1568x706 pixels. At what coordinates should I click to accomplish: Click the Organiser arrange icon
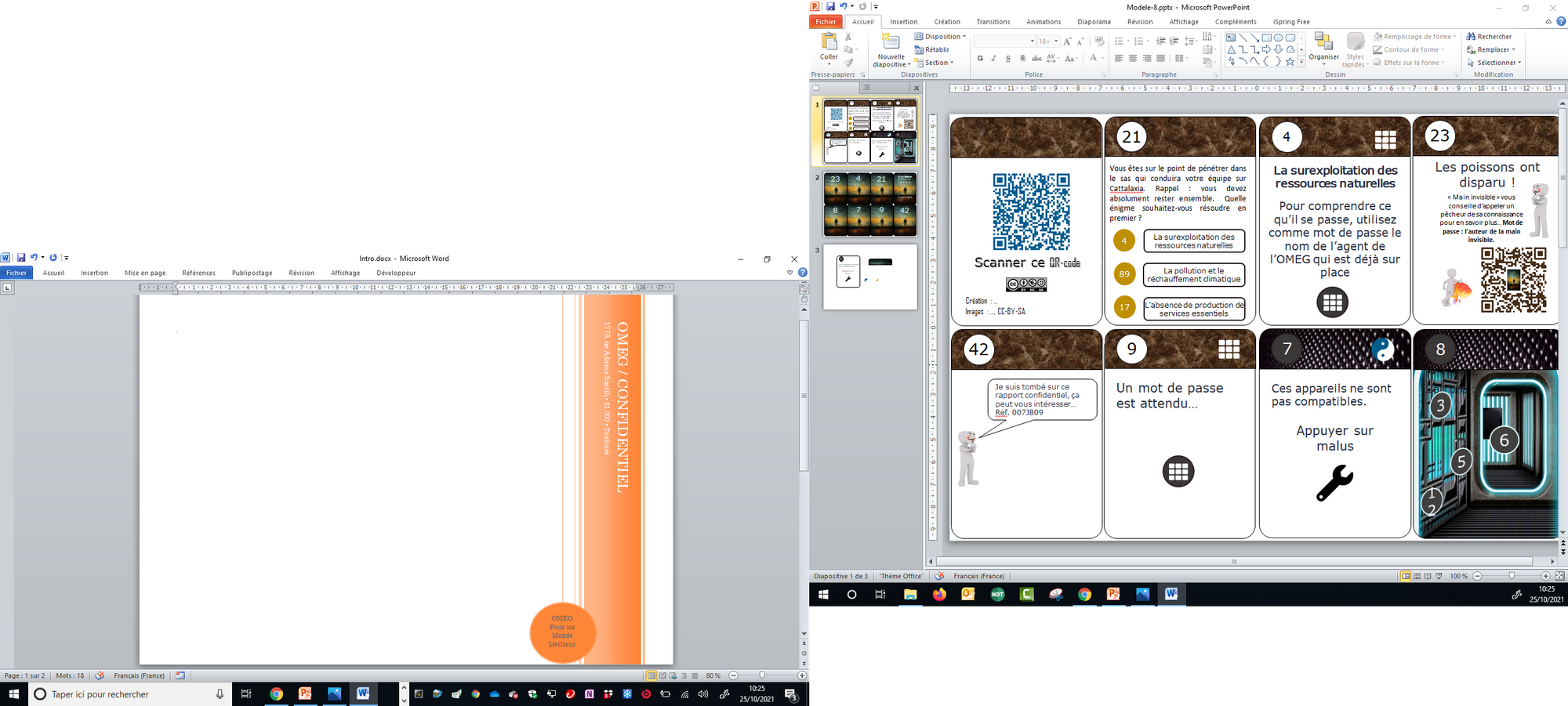pos(1324,42)
